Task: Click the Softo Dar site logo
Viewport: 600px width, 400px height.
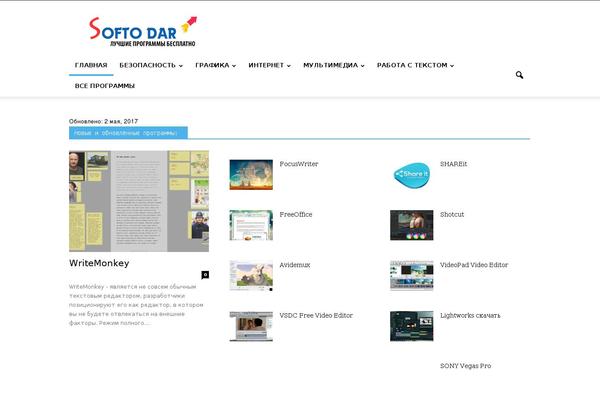Action: pos(143,31)
